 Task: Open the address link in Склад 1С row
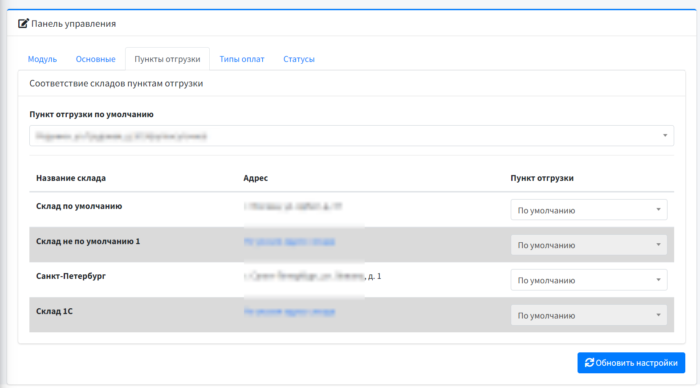coord(289,312)
